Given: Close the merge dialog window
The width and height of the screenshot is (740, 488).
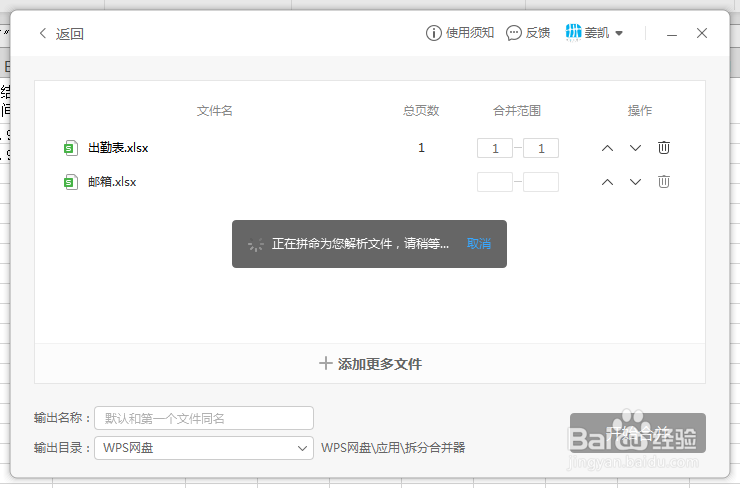Looking at the screenshot, I should click(702, 33).
